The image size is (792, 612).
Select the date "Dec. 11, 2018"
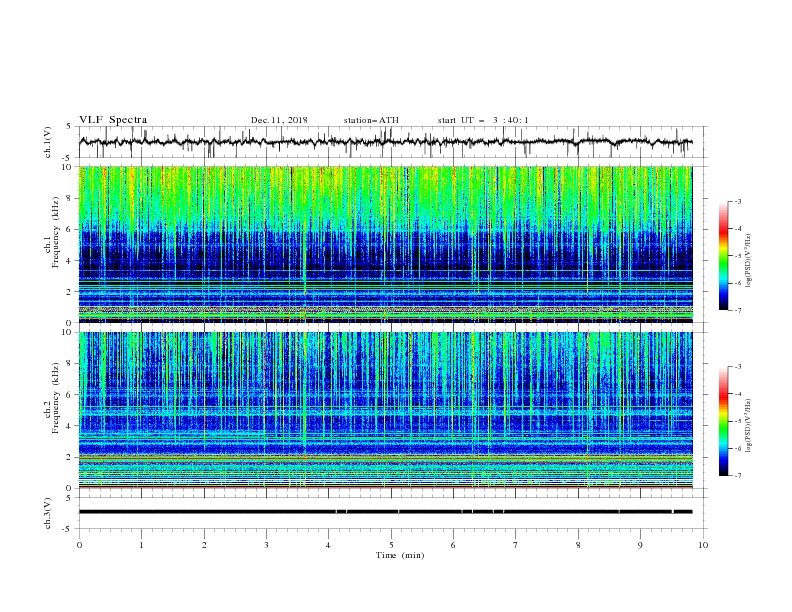coord(279,120)
